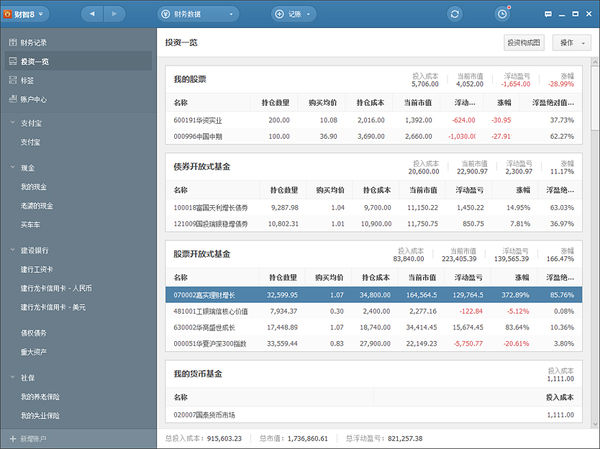
Task: Select the 121009国投瑞银稳增债券 fund row
Action: point(374,224)
